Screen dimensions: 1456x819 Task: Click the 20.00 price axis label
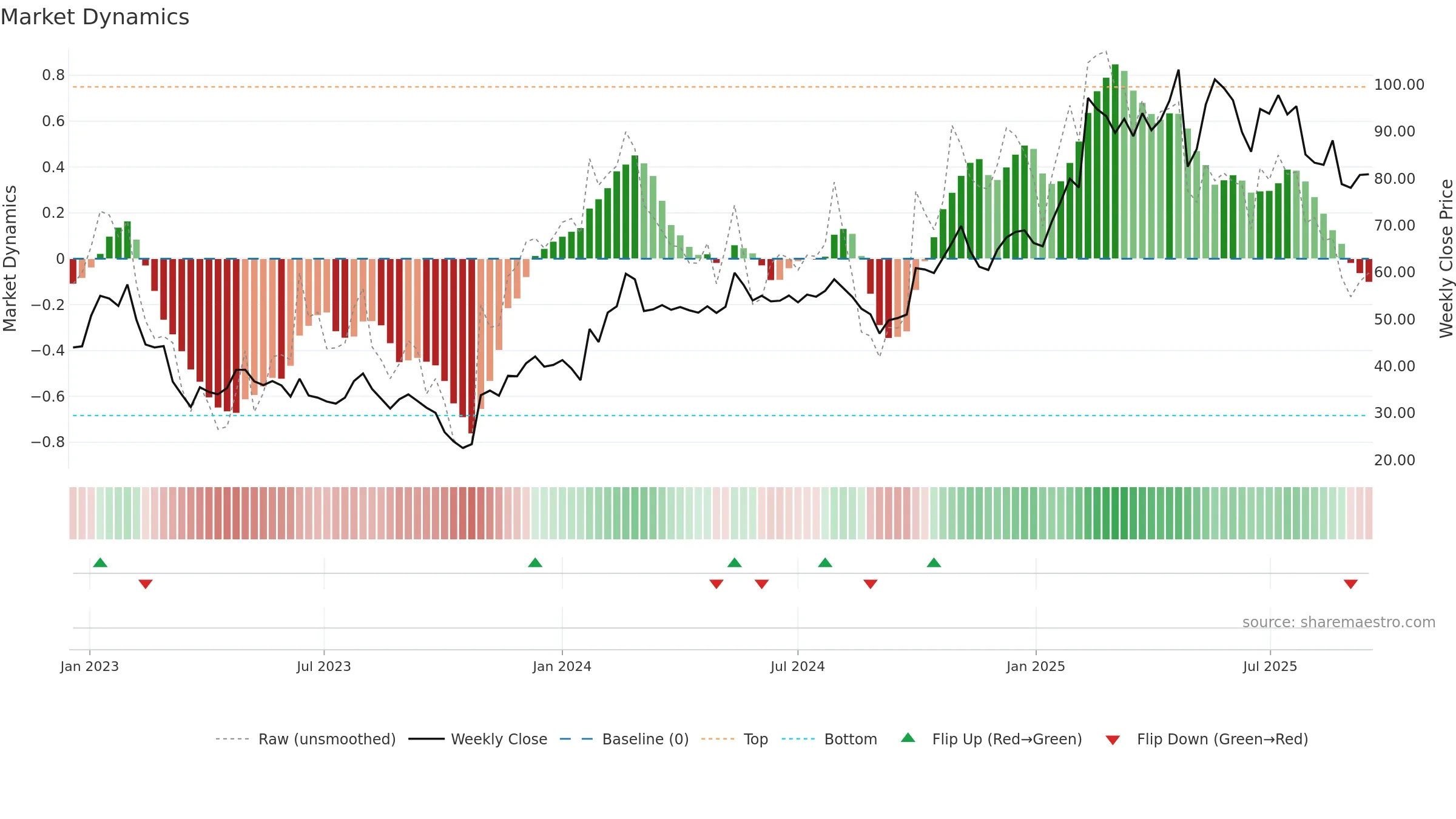pos(1395,460)
